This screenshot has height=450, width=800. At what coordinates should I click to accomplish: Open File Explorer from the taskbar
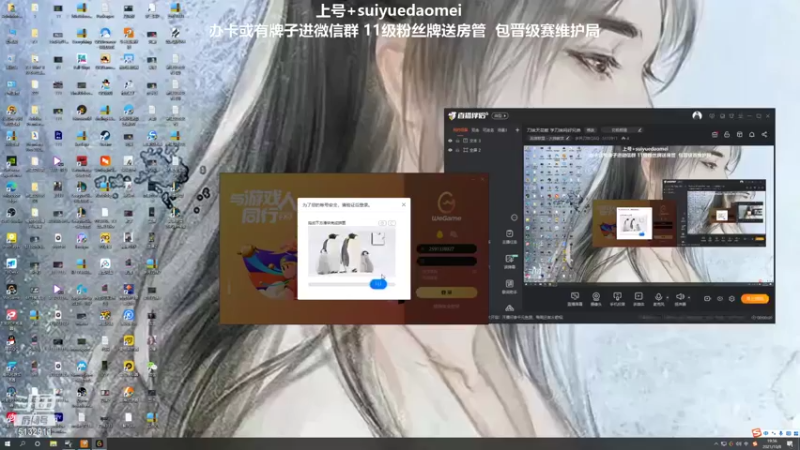pos(53,444)
